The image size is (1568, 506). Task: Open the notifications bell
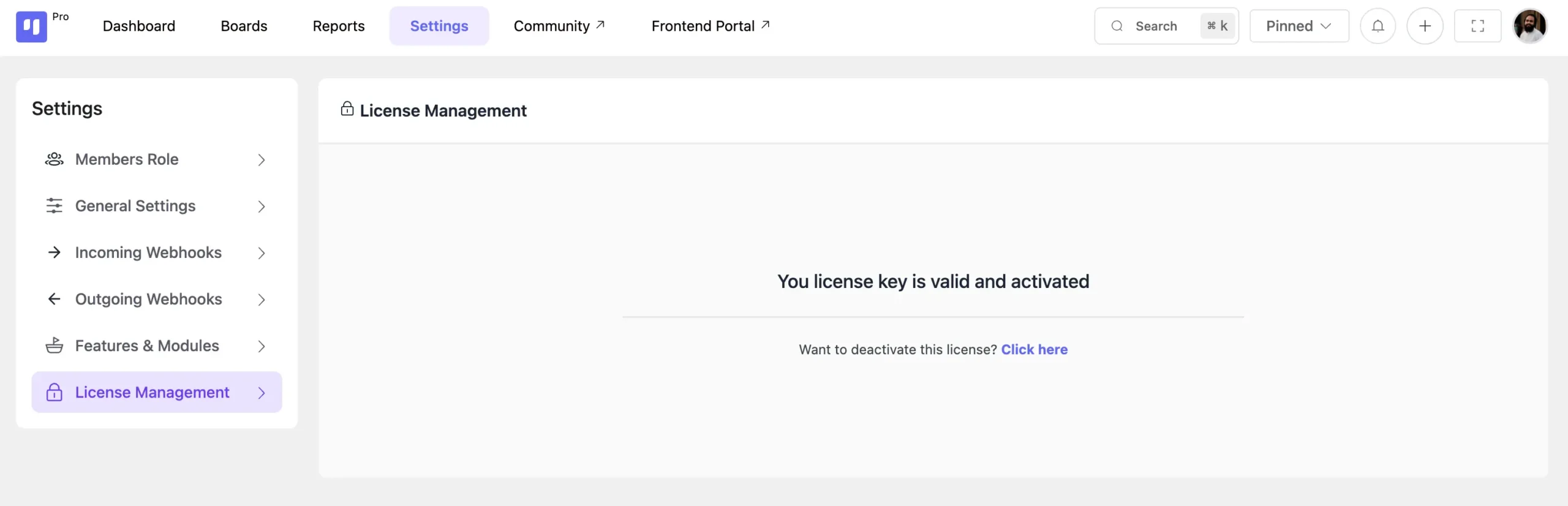tap(1378, 26)
